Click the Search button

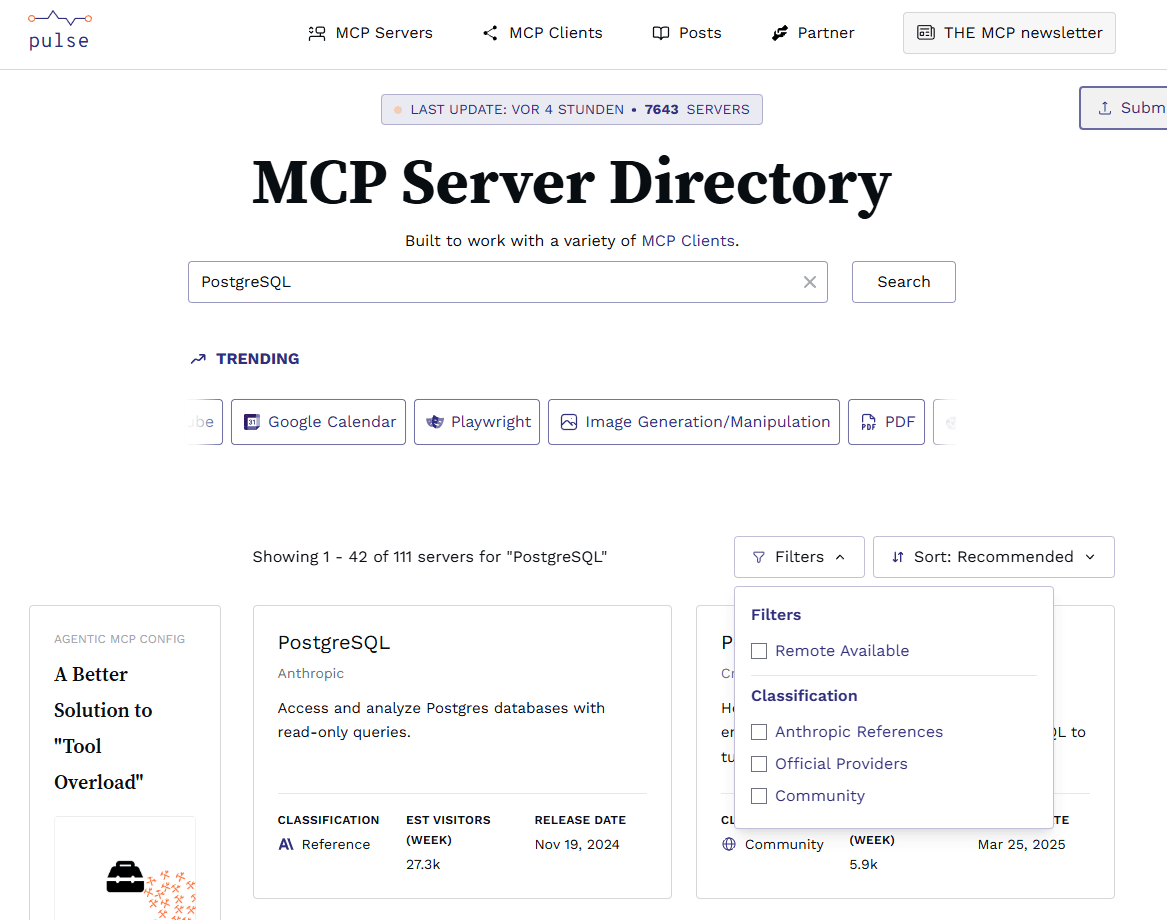click(x=903, y=281)
